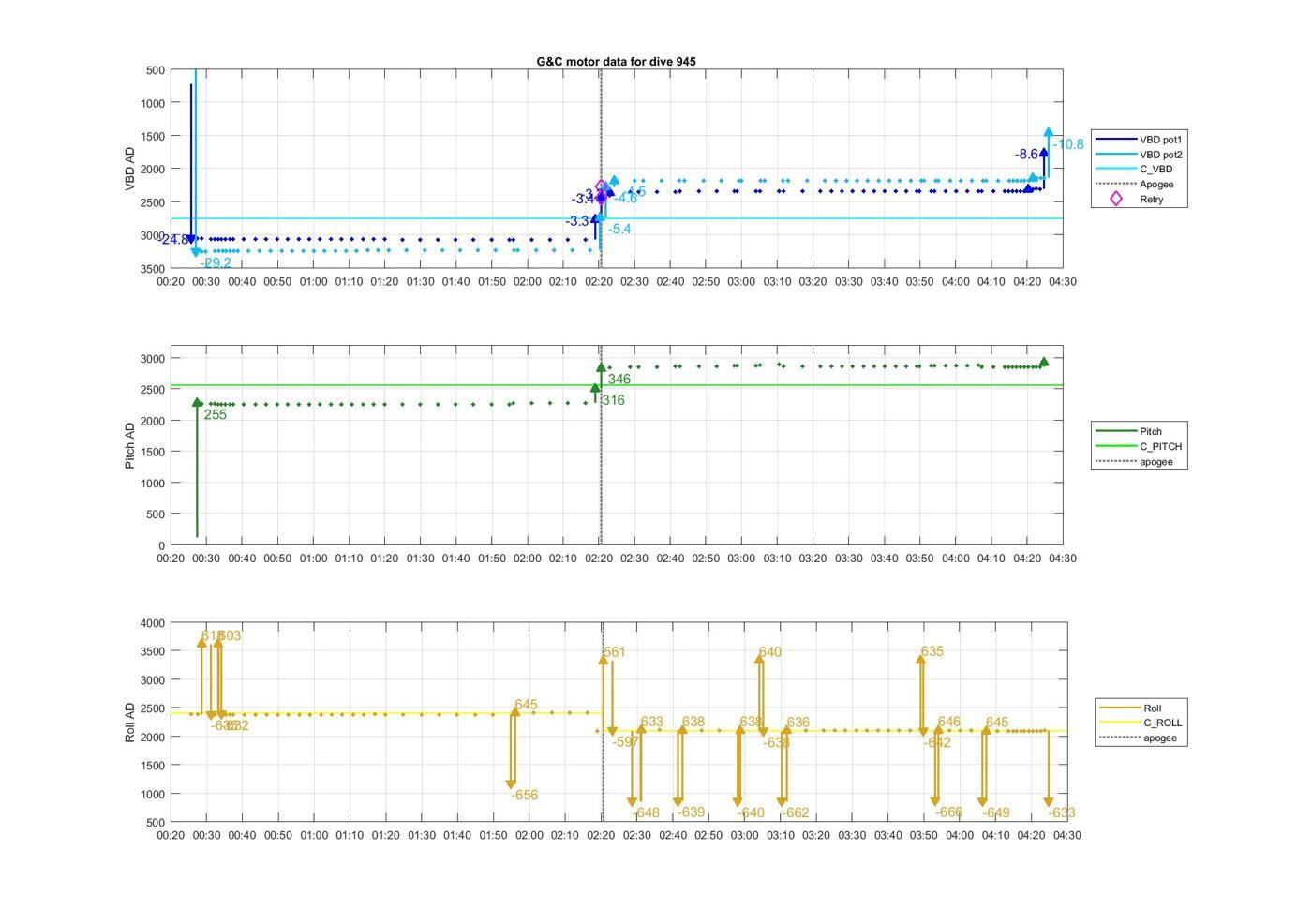
Task: Select the VBD pot2 legend entry
Action: [1140, 155]
